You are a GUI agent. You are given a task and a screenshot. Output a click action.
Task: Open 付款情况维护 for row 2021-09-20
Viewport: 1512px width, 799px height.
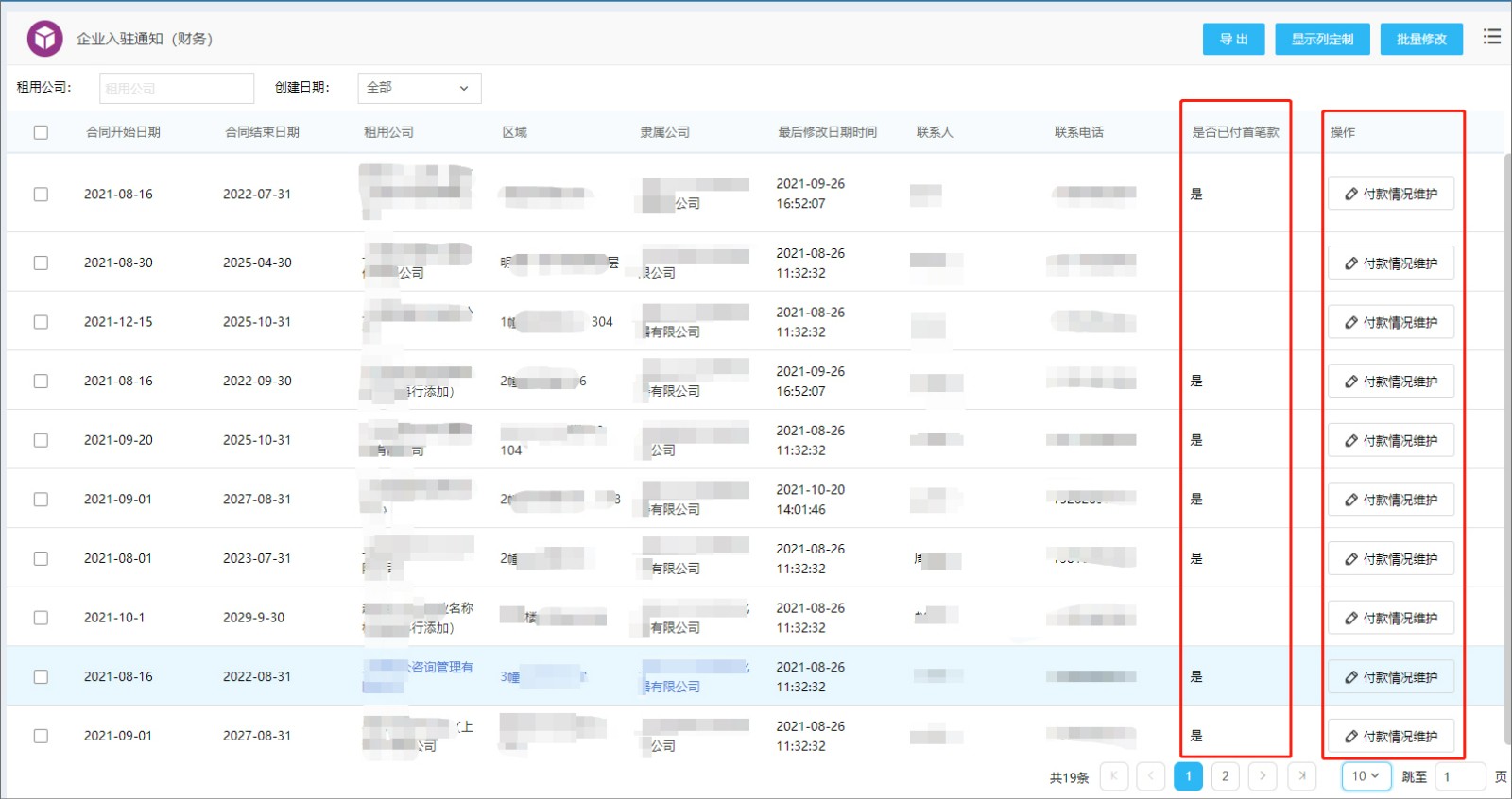(1391, 440)
